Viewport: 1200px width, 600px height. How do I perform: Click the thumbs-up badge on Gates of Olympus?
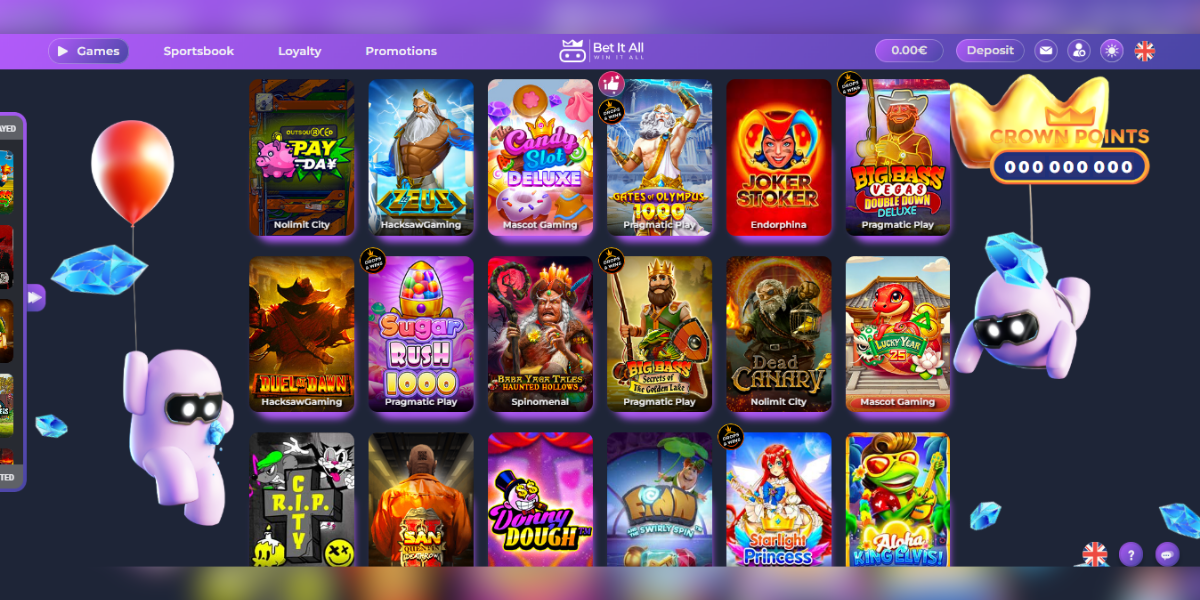click(611, 84)
